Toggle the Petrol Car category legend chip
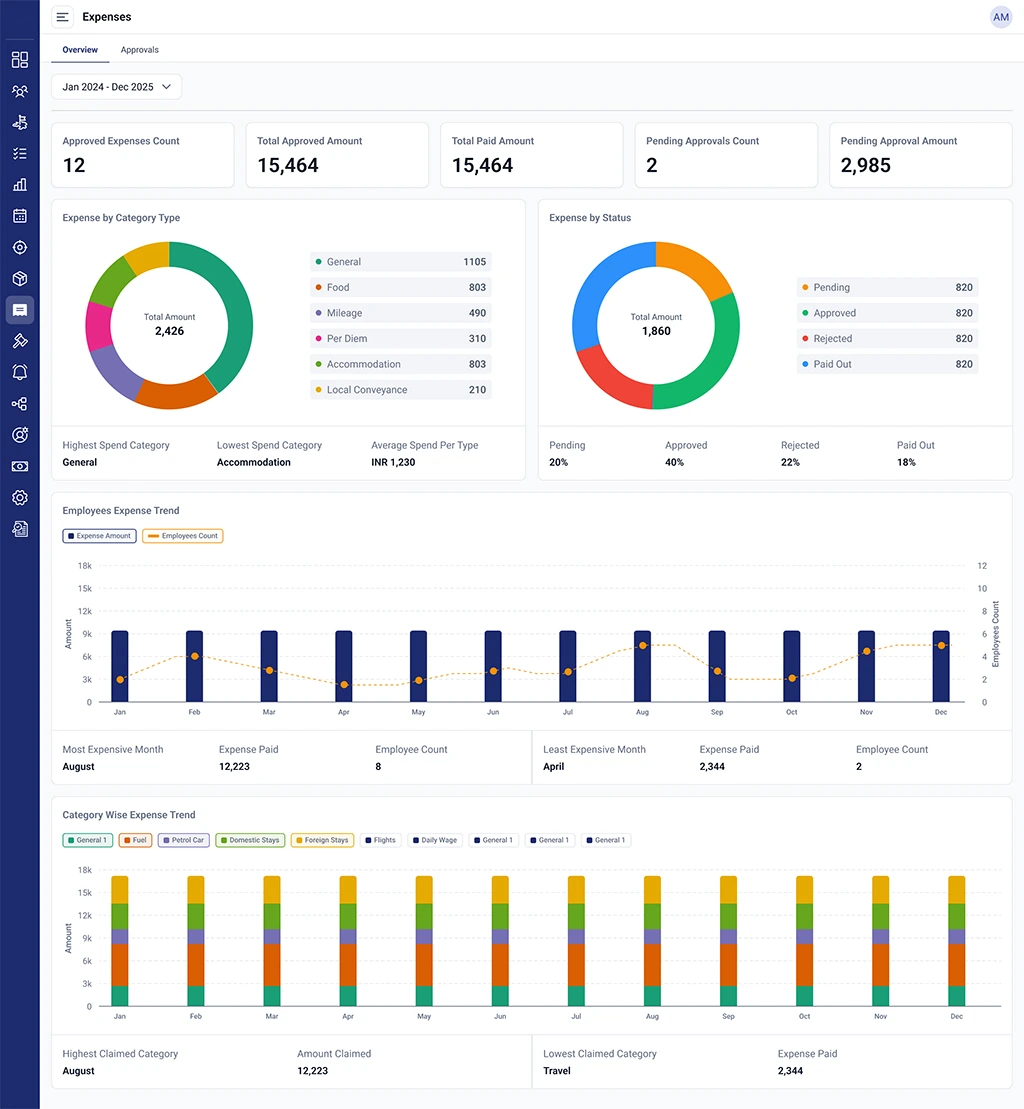1024x1109 pixels. coord(184,840)
